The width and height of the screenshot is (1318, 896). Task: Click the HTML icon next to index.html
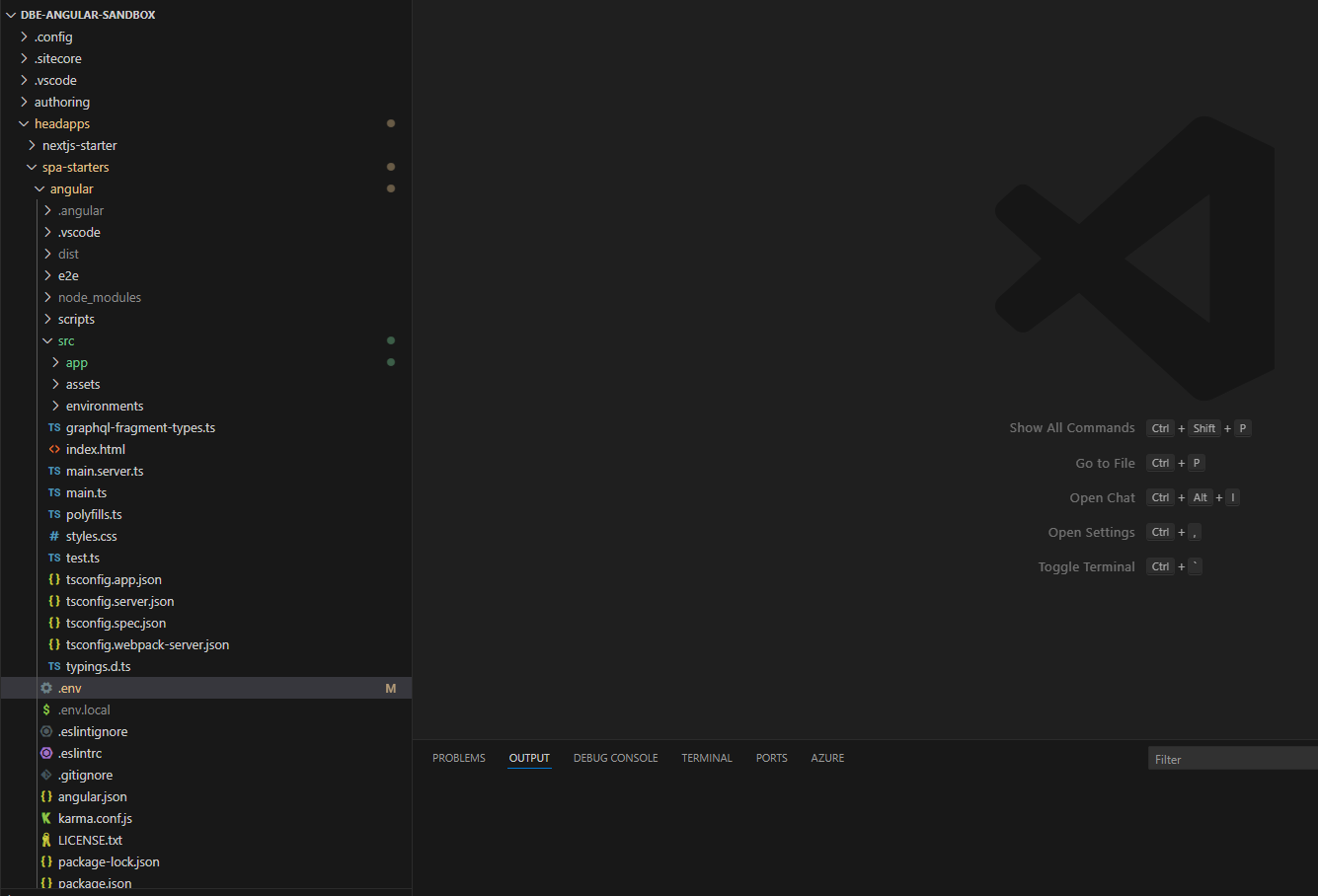[54, 449]
